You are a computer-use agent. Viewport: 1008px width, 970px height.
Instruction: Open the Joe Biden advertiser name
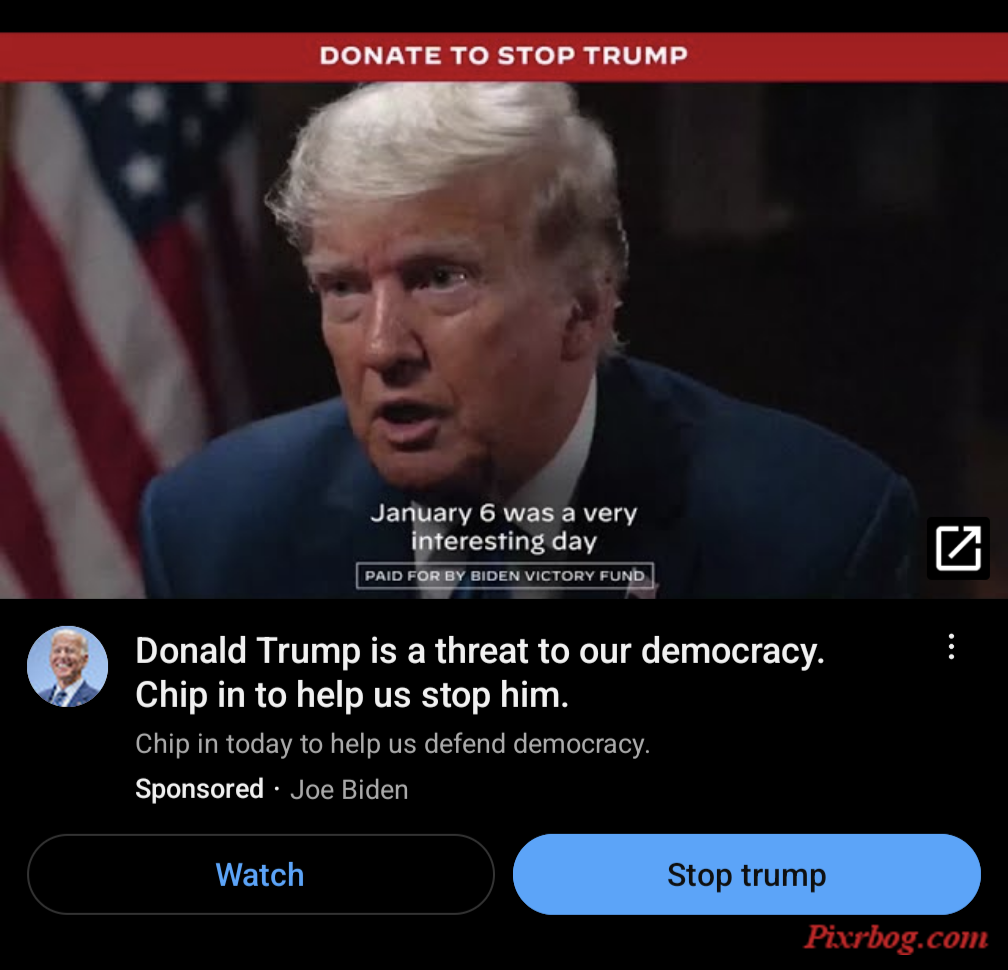(349, 789)
